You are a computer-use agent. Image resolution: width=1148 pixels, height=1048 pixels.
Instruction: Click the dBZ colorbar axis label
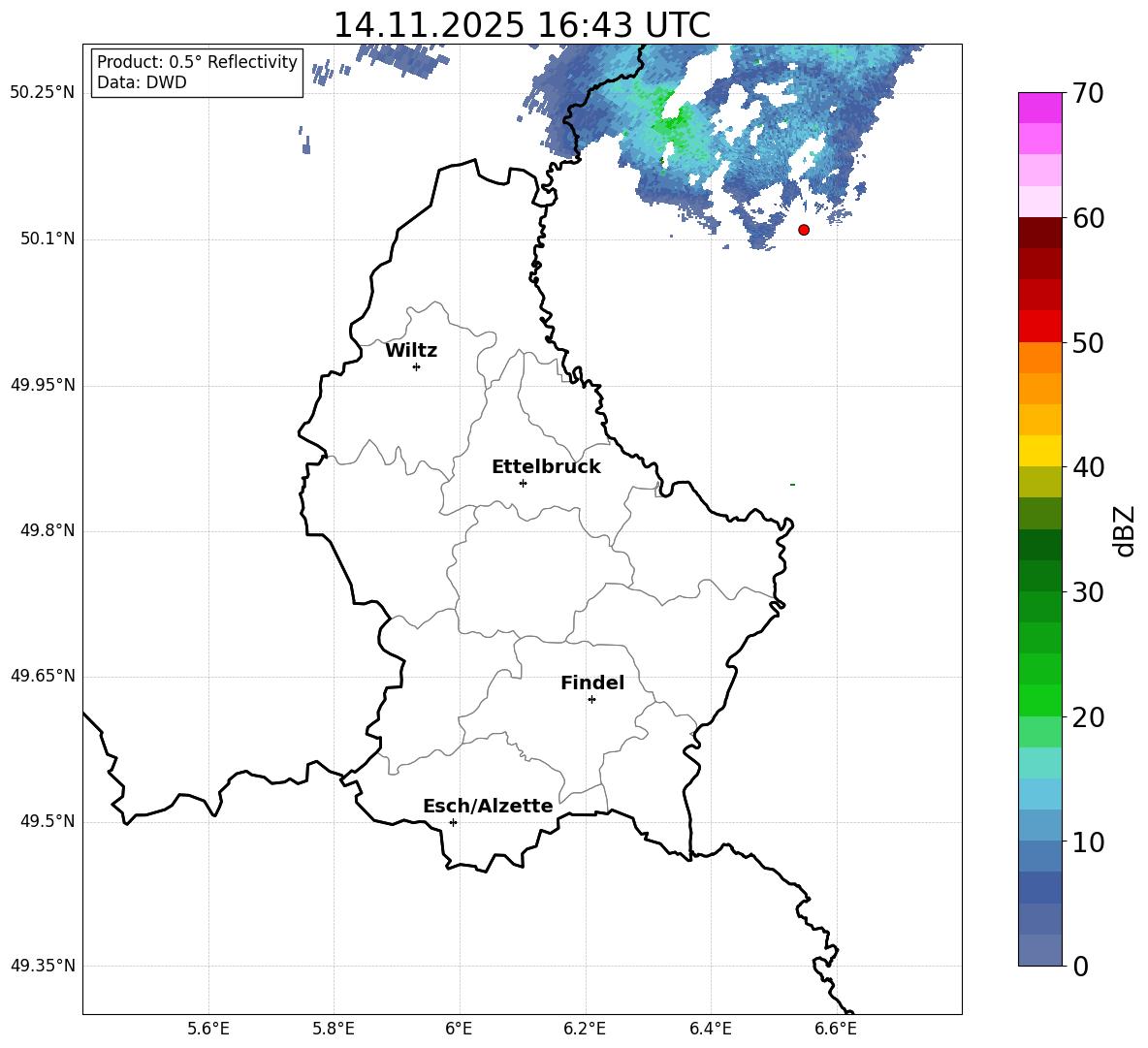tap(1126, 530)
